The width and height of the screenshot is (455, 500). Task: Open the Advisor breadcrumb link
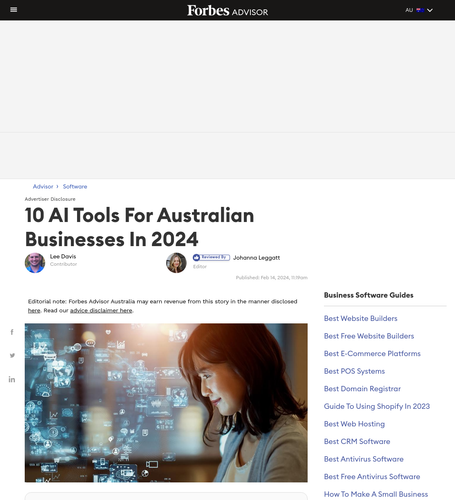(43, 187)
